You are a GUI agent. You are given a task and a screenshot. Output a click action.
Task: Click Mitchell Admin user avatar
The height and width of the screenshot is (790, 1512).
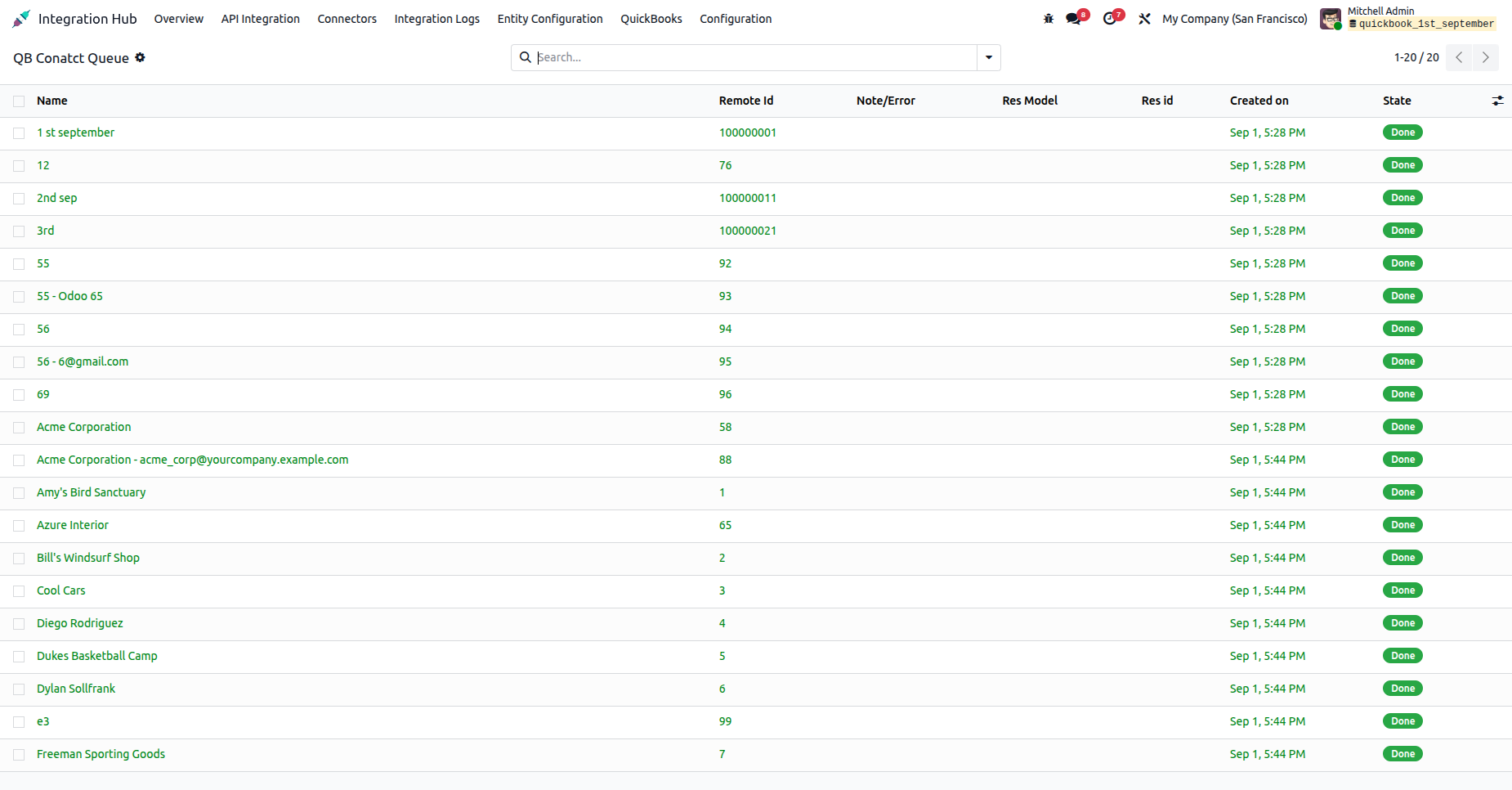coord(1331,19)
